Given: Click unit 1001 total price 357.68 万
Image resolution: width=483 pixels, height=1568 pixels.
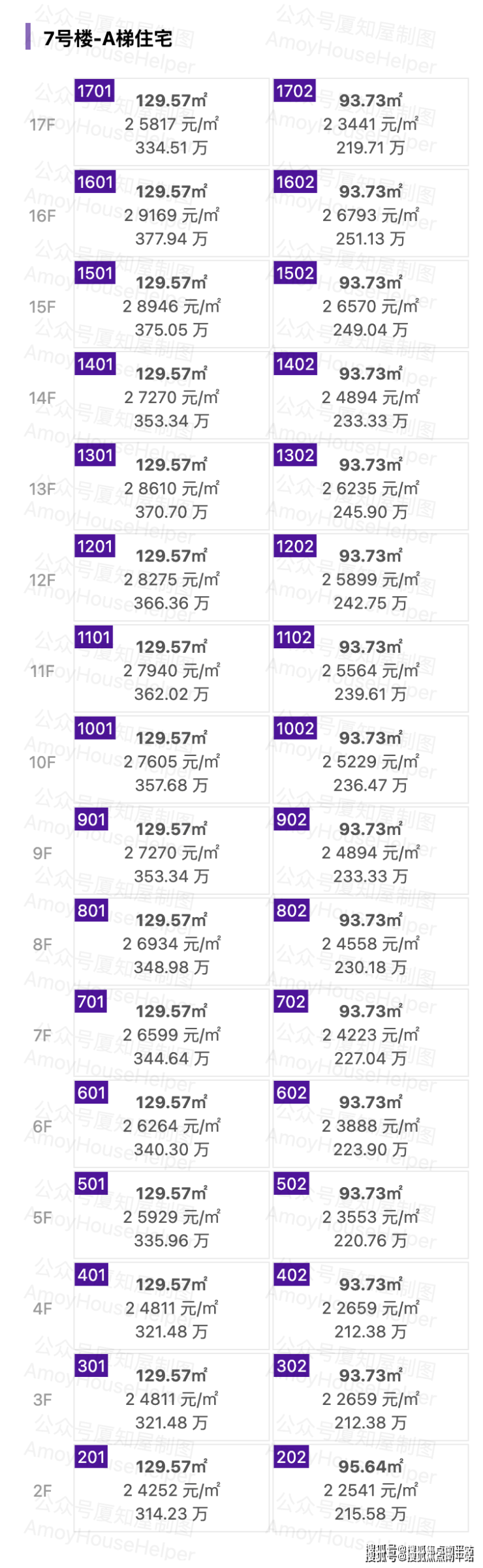Looking at the screenshot, I should pos(172,785).
